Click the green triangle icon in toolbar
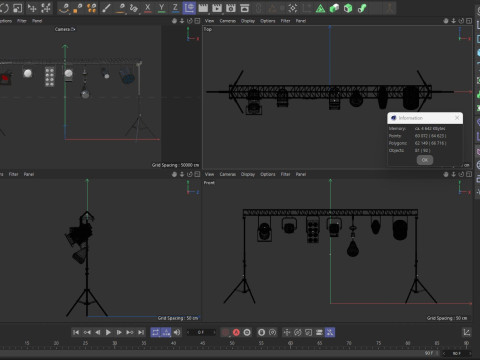 click(320, 8)
